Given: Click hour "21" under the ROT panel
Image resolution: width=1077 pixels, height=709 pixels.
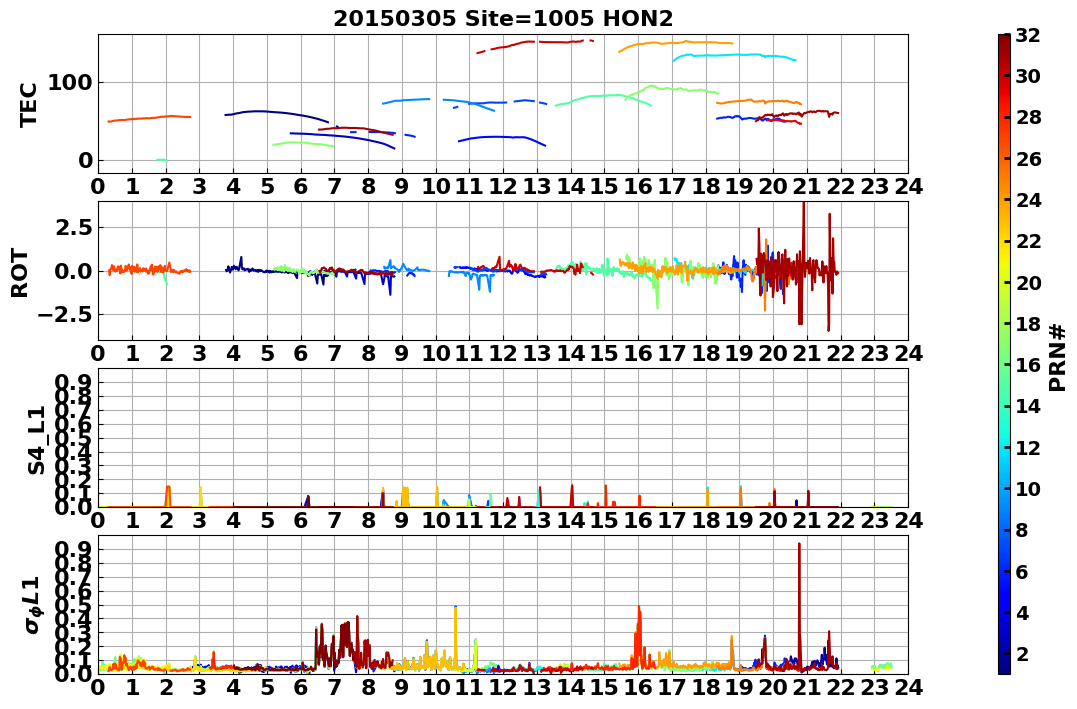Looking at the screenshot, I should pyautogui.click(x=807, y=353).
